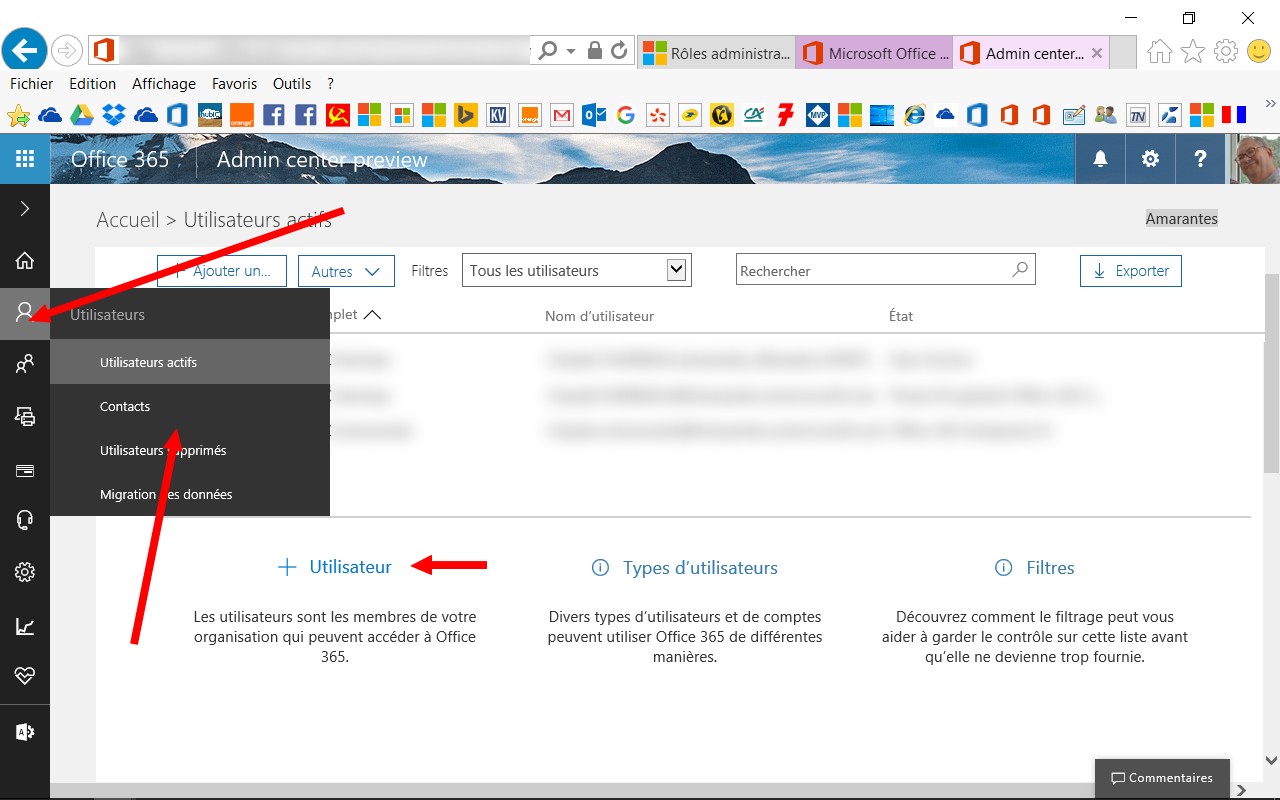Click the profile photo in the header
This screenshot has width=1280, height=800.
[x=1254, y=159]
